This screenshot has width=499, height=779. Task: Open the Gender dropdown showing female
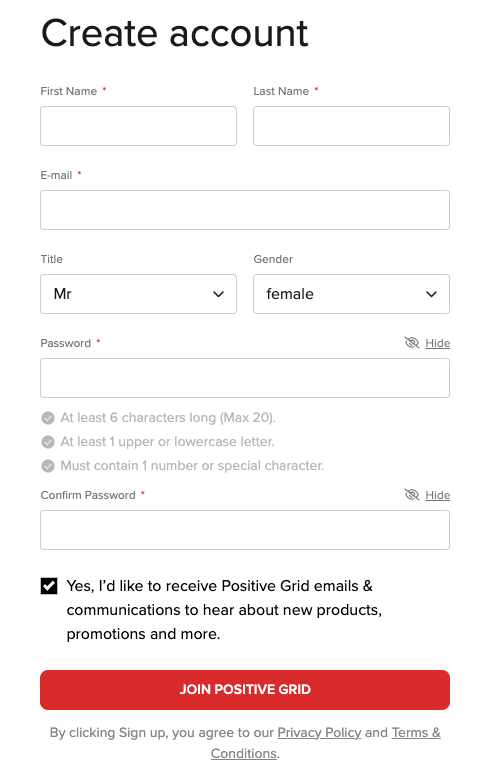351,294
